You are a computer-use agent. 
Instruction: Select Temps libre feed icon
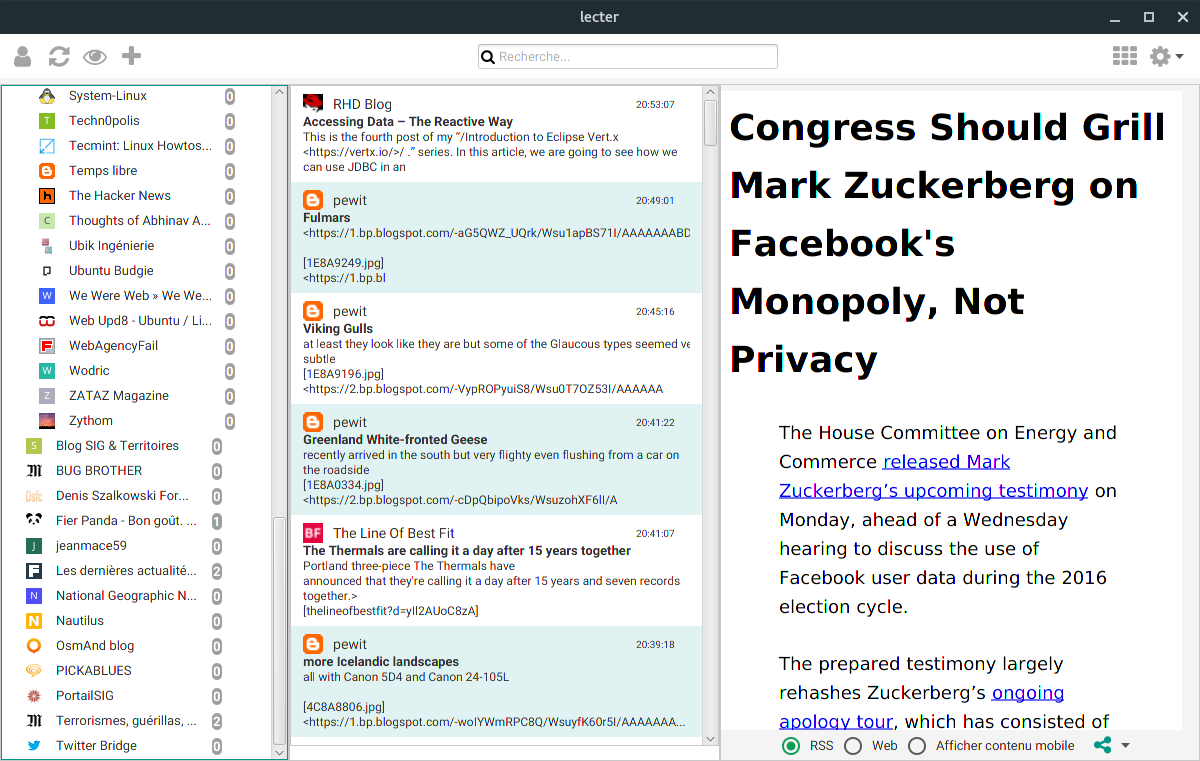[46, 171]
